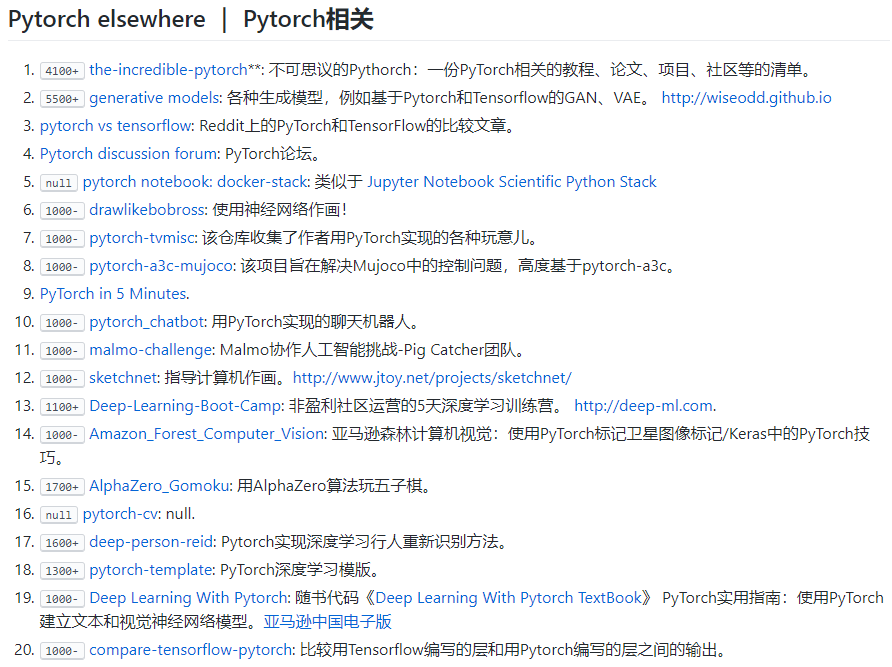Image resolution: width=892 pixels, height=667 pixels.
Task: Open compare-tensorflow-pytorch link
Action: [191, 650]
